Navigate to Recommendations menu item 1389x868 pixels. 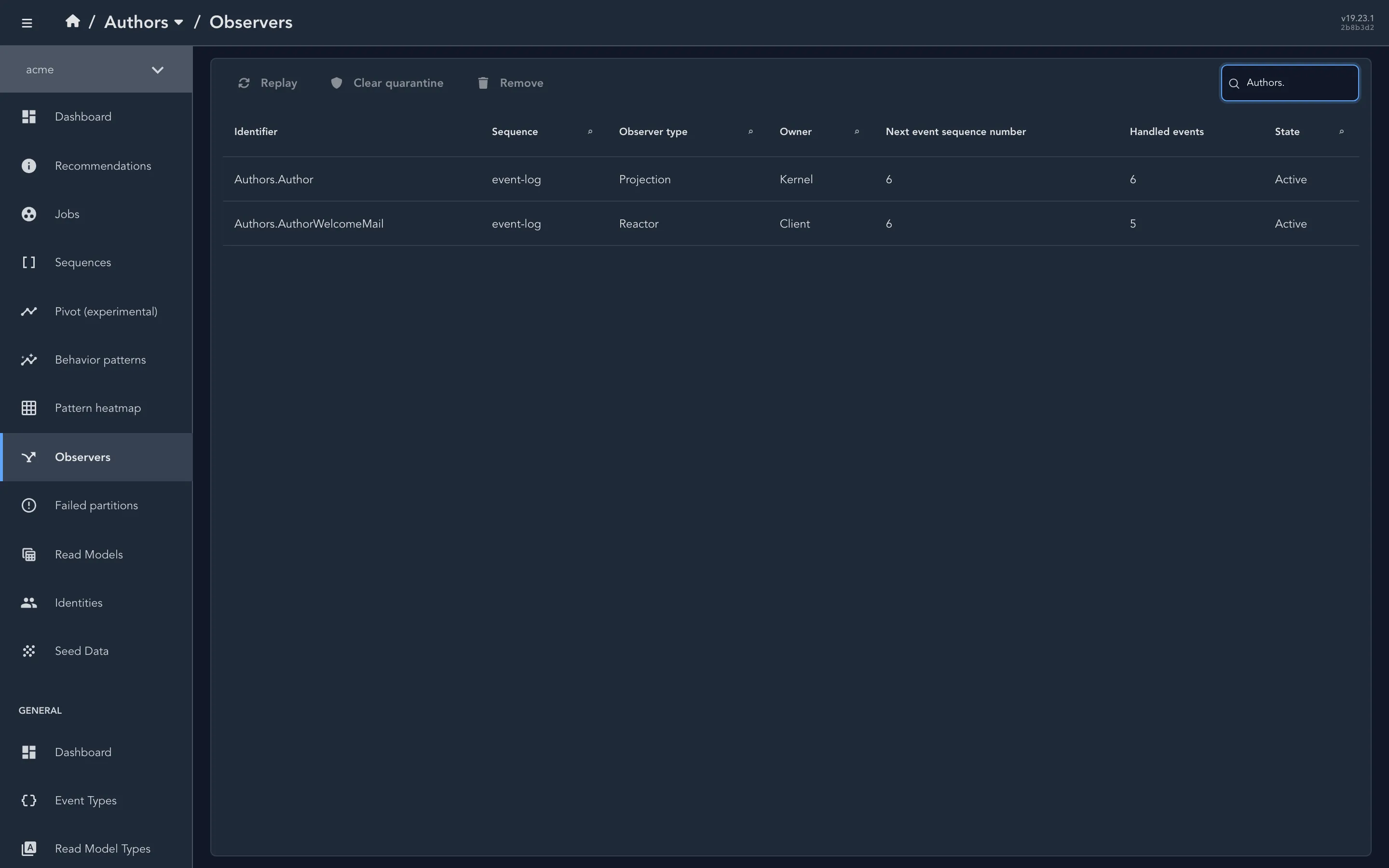point(96,166)
